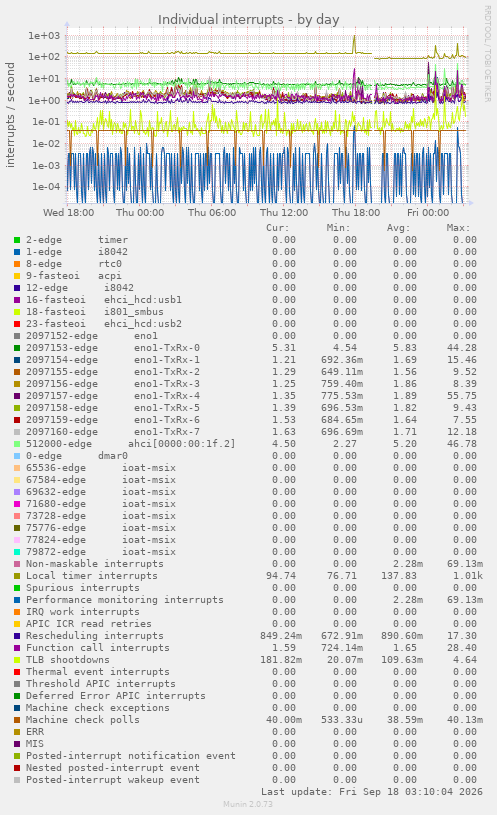The image size is (497, 815).
Task: Click the Fri 00:00 time axis label
Action: (428, 213)
